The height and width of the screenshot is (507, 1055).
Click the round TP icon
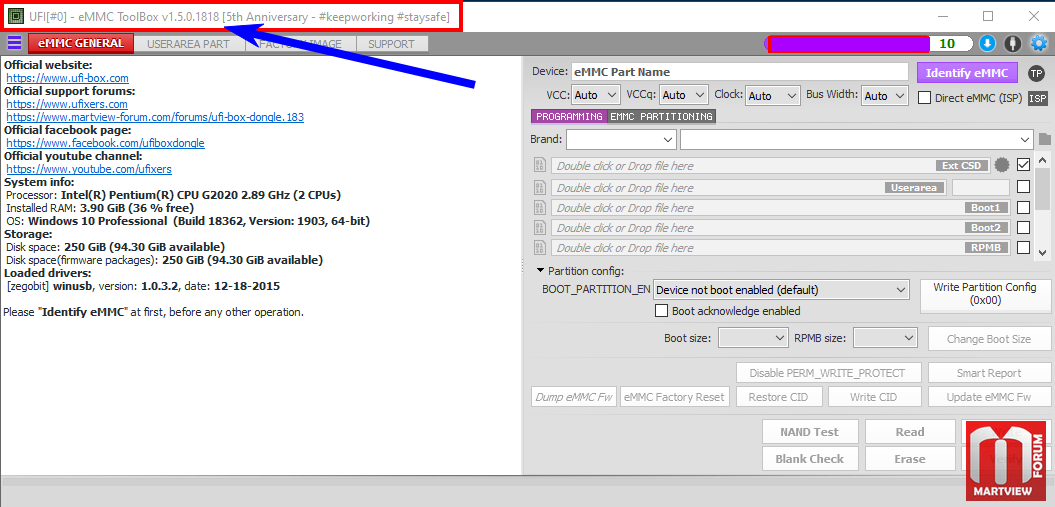tap(1036, 73)
